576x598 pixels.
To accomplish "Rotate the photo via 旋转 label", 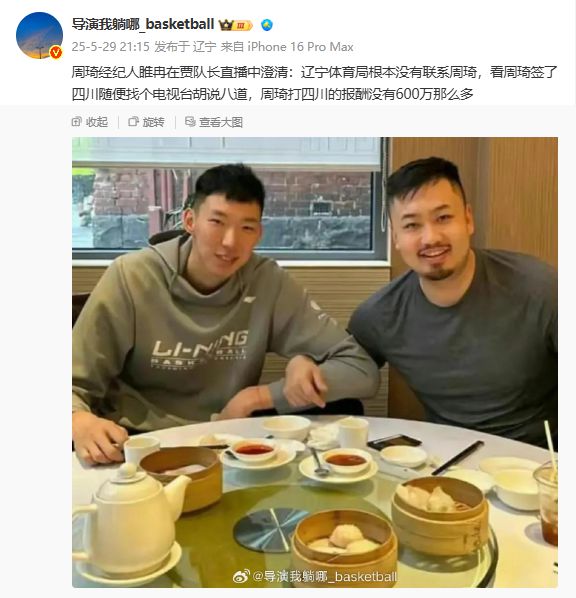I will (x=153, y=122).
